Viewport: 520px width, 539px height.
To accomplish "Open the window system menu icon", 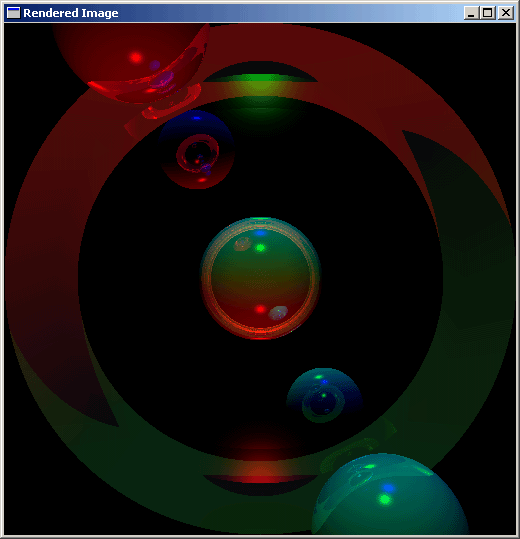I will (x=13, y=13).
